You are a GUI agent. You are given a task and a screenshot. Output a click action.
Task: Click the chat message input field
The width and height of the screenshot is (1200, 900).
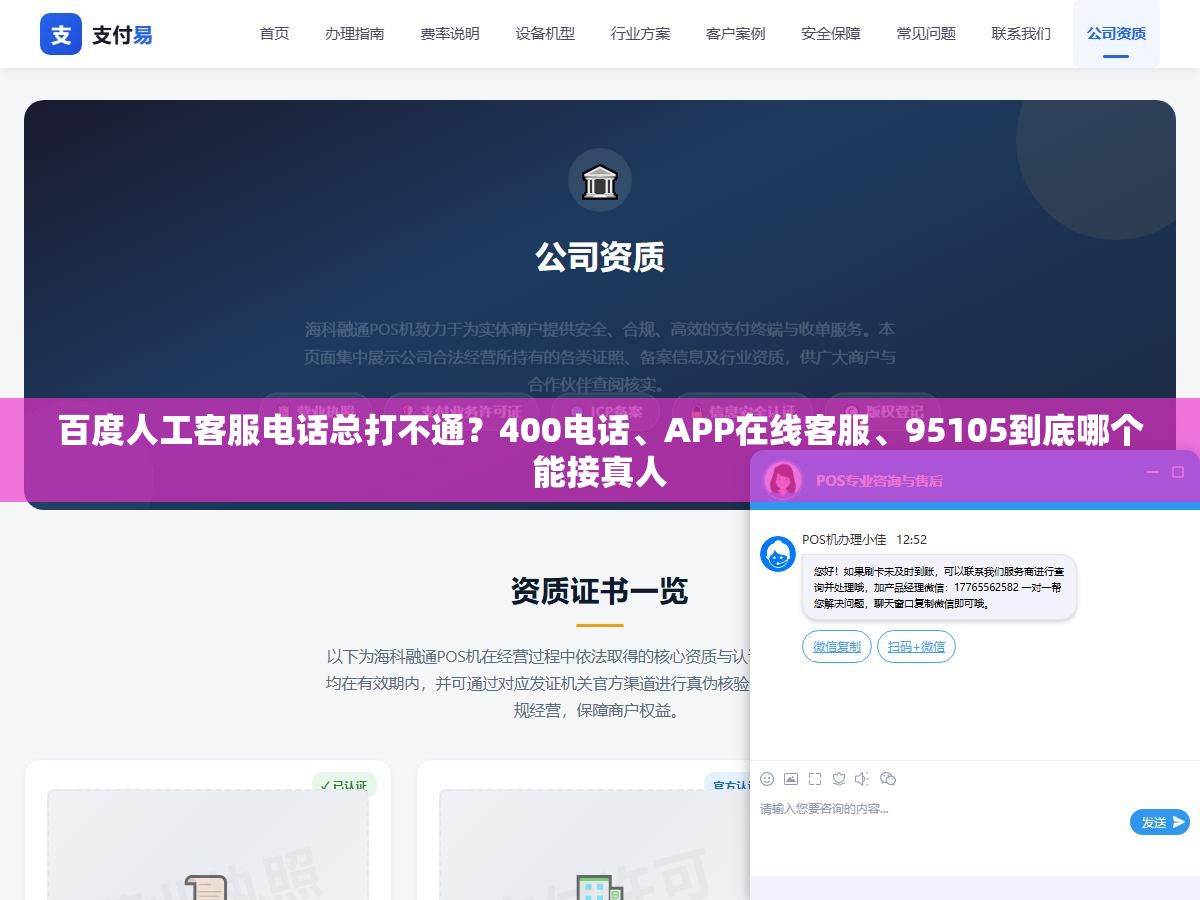(x=940, y=825)
